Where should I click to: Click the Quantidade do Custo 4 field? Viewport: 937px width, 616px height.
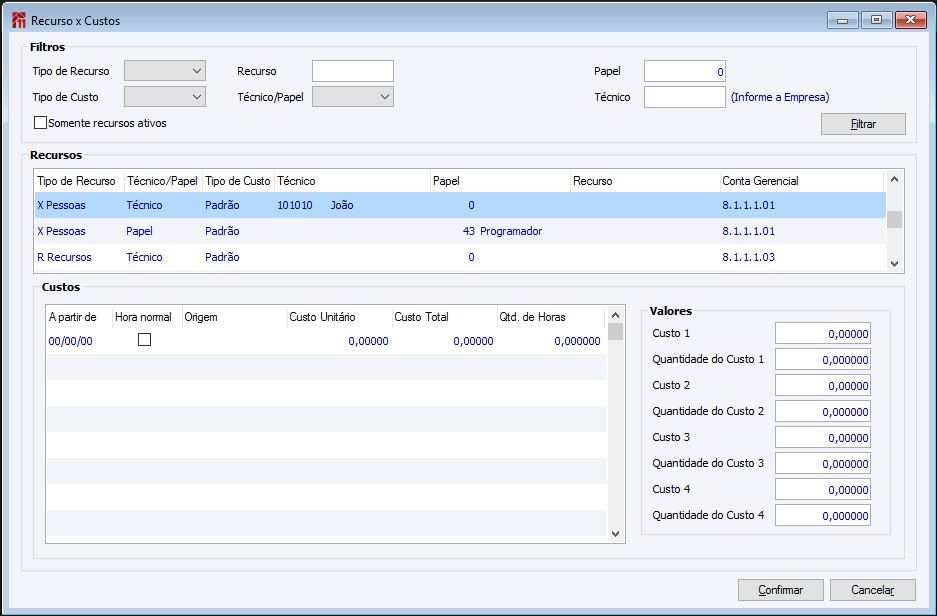[823, 516]
